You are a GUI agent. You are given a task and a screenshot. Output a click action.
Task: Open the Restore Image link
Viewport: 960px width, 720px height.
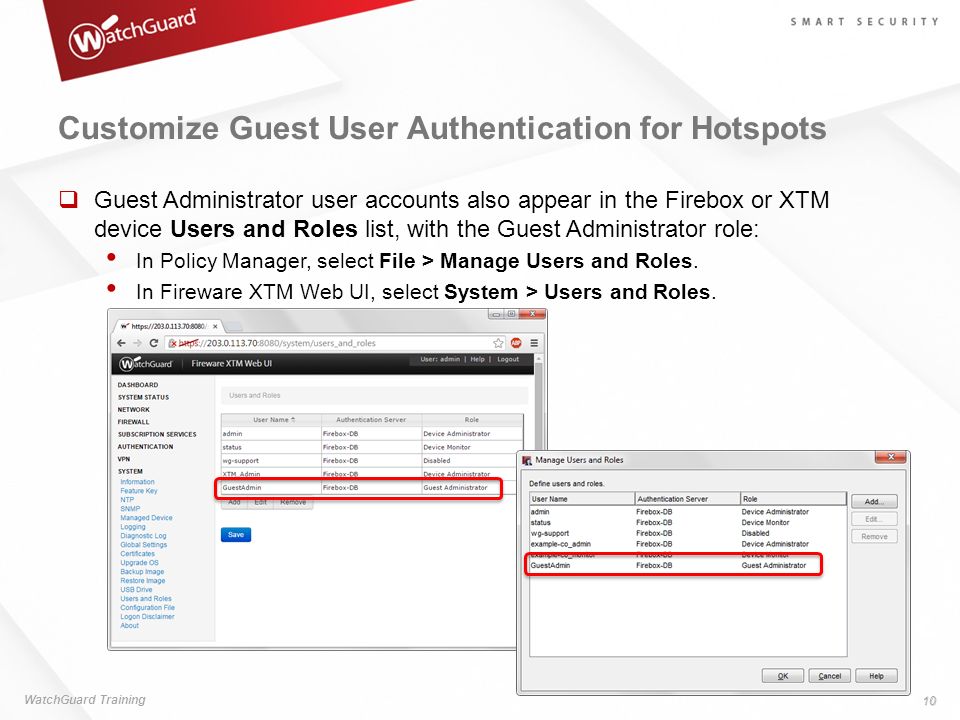coord(143,580)
